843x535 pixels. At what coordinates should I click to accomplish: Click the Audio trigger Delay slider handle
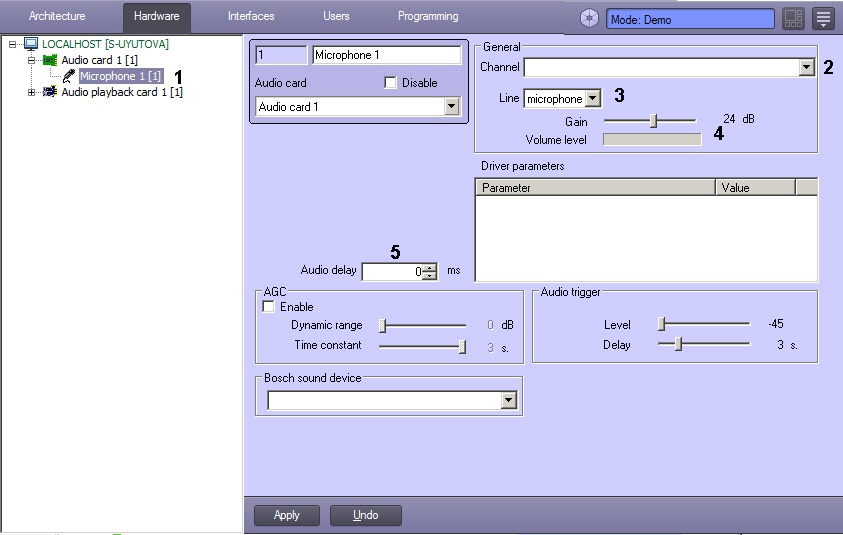(678, 344)
